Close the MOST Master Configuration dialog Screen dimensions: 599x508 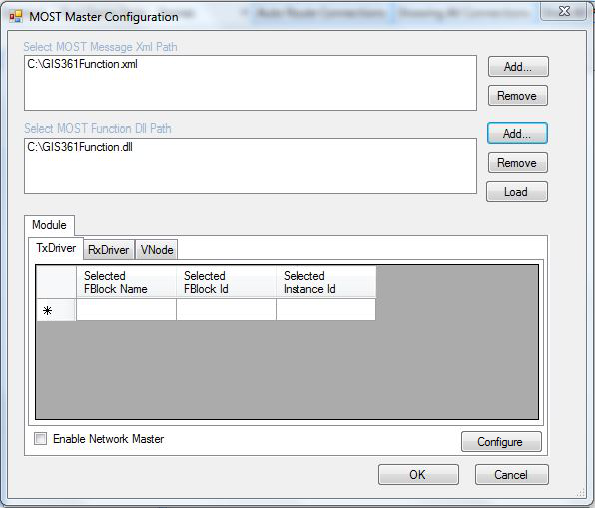(563, 11)
